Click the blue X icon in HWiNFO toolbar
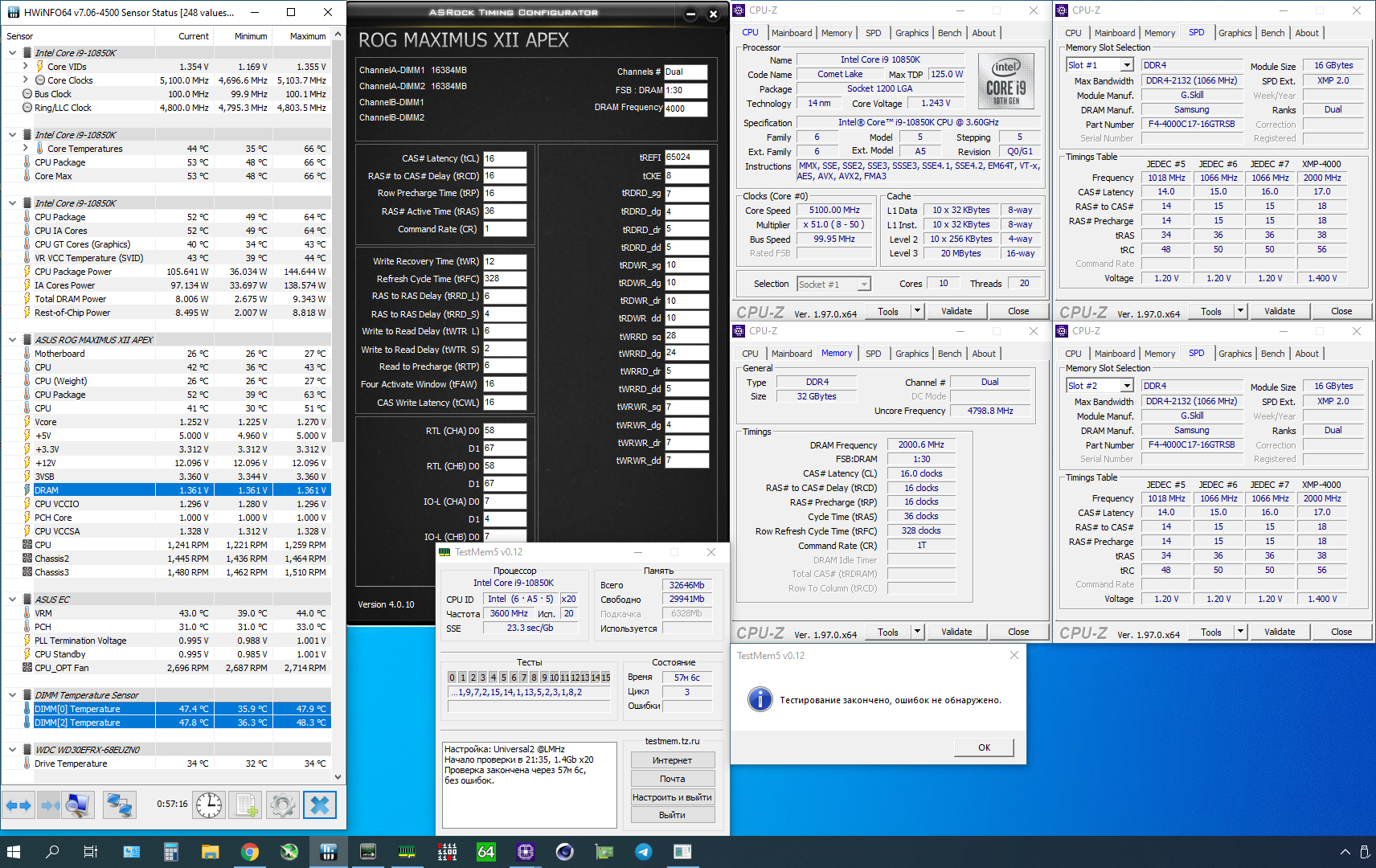 320,805
